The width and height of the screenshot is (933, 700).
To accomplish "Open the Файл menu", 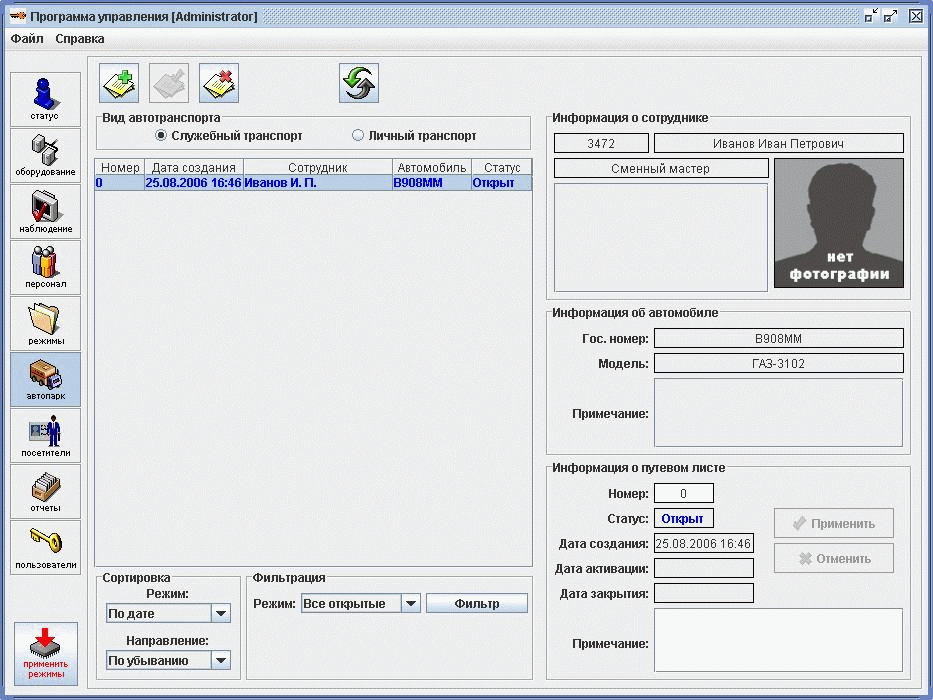I will (27, 39).
